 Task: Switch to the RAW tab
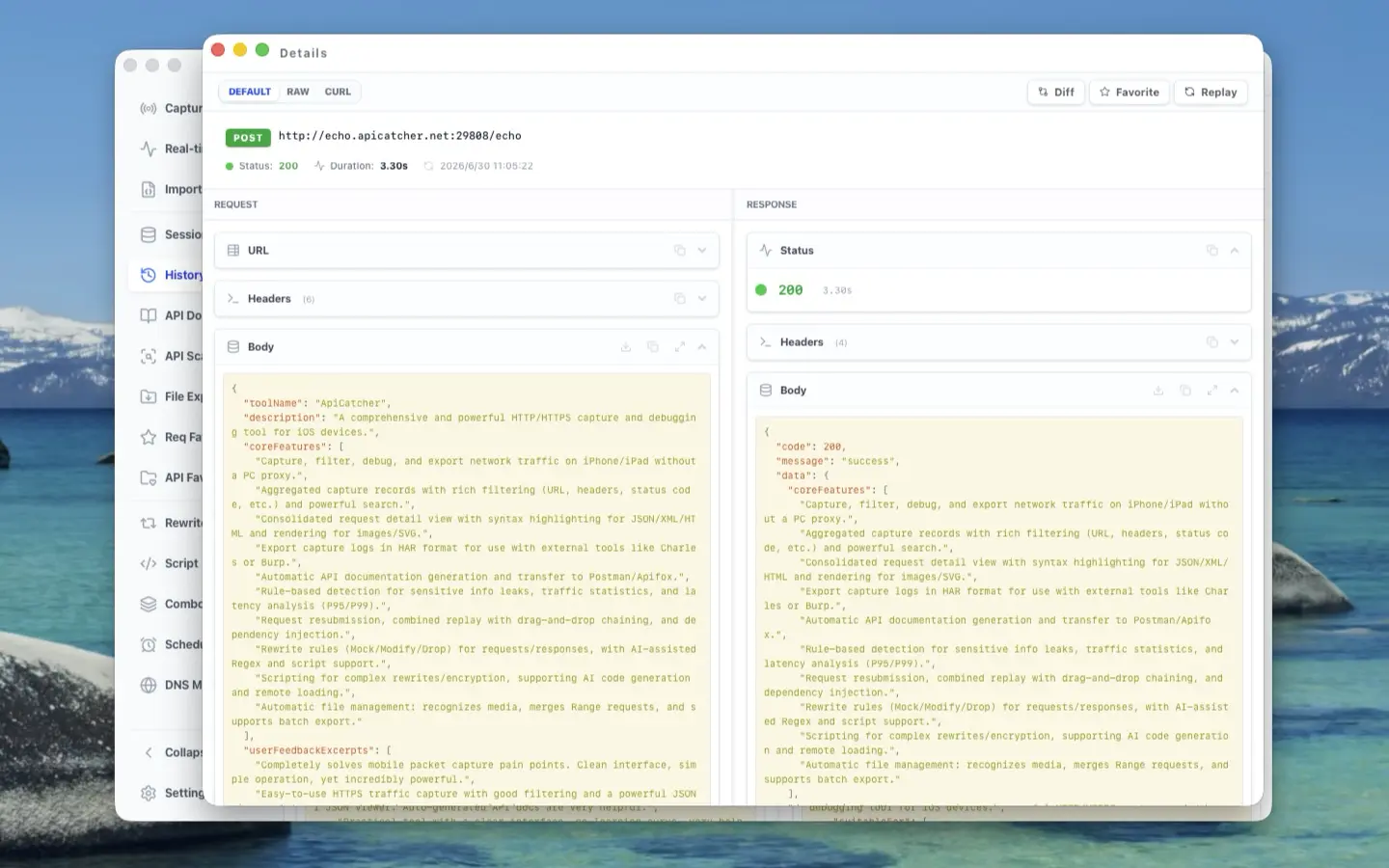[297, 92]
